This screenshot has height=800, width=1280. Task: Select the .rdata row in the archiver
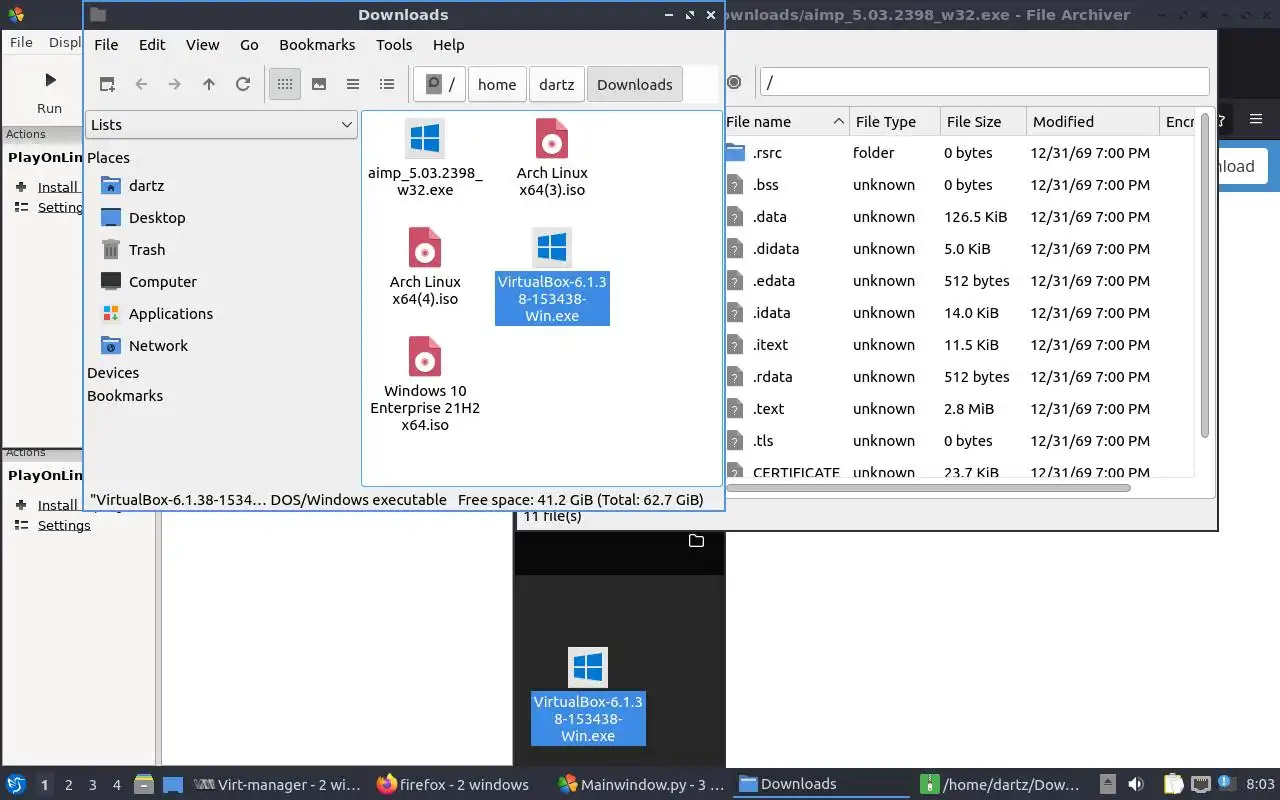point(960,377)
